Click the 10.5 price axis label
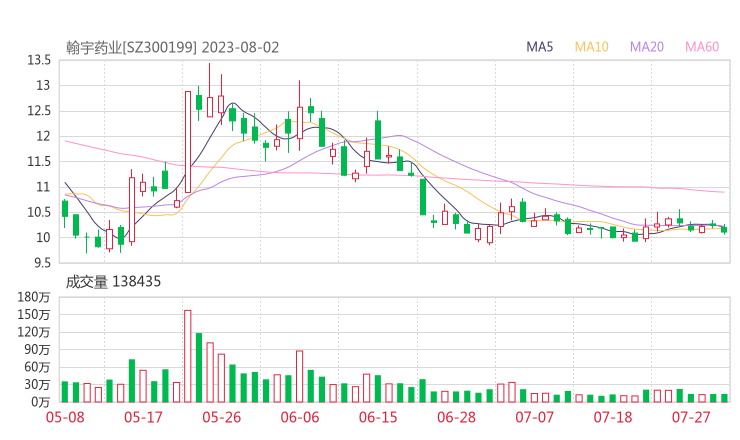 pyautogui.click(x=39, y=212)
